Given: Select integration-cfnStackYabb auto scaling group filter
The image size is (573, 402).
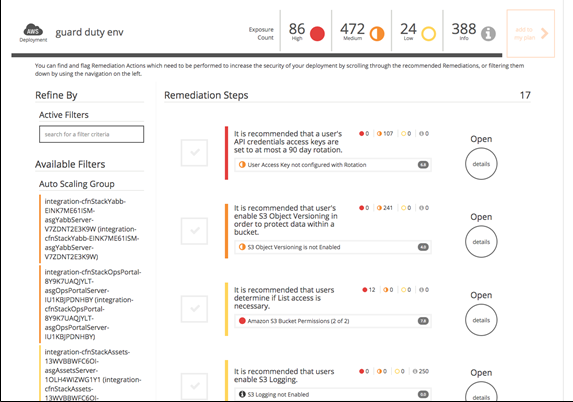Looking at the screenshot, I should tap(91, 229).
